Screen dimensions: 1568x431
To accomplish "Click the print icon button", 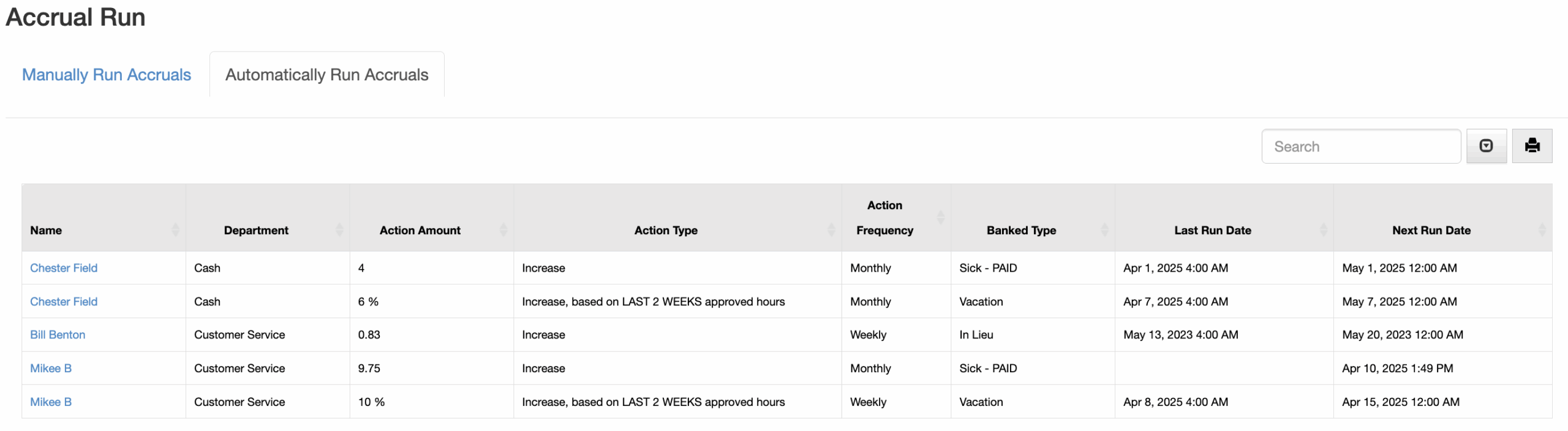I will click(1531, 146).
